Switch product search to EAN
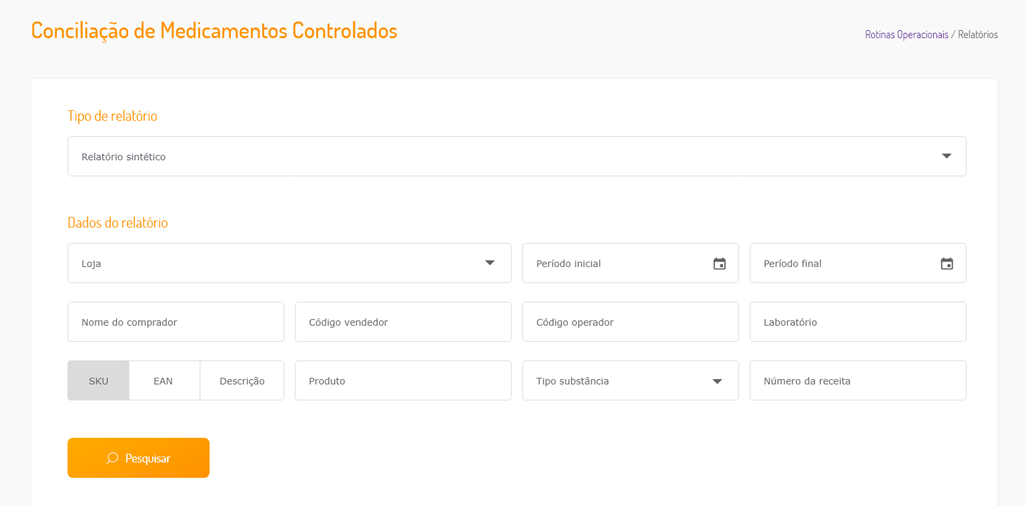Screen dimensions: 1026x506 (x=163, y=381)
